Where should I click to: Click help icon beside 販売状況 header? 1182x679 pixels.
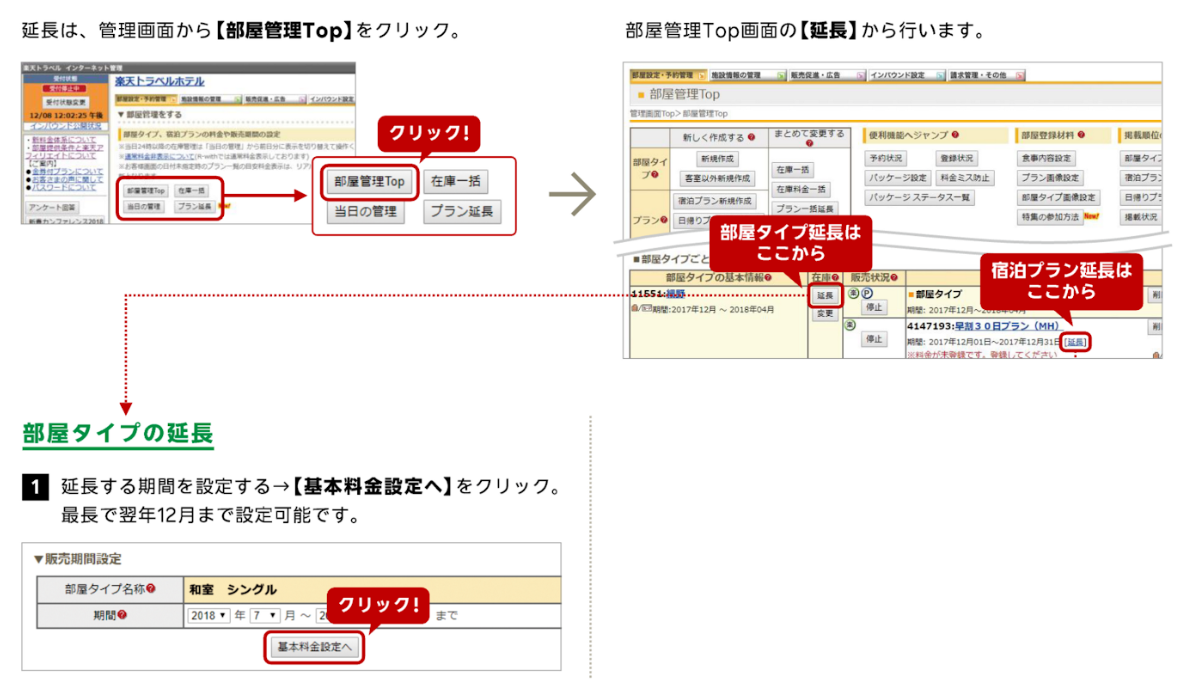pos(893,277)
